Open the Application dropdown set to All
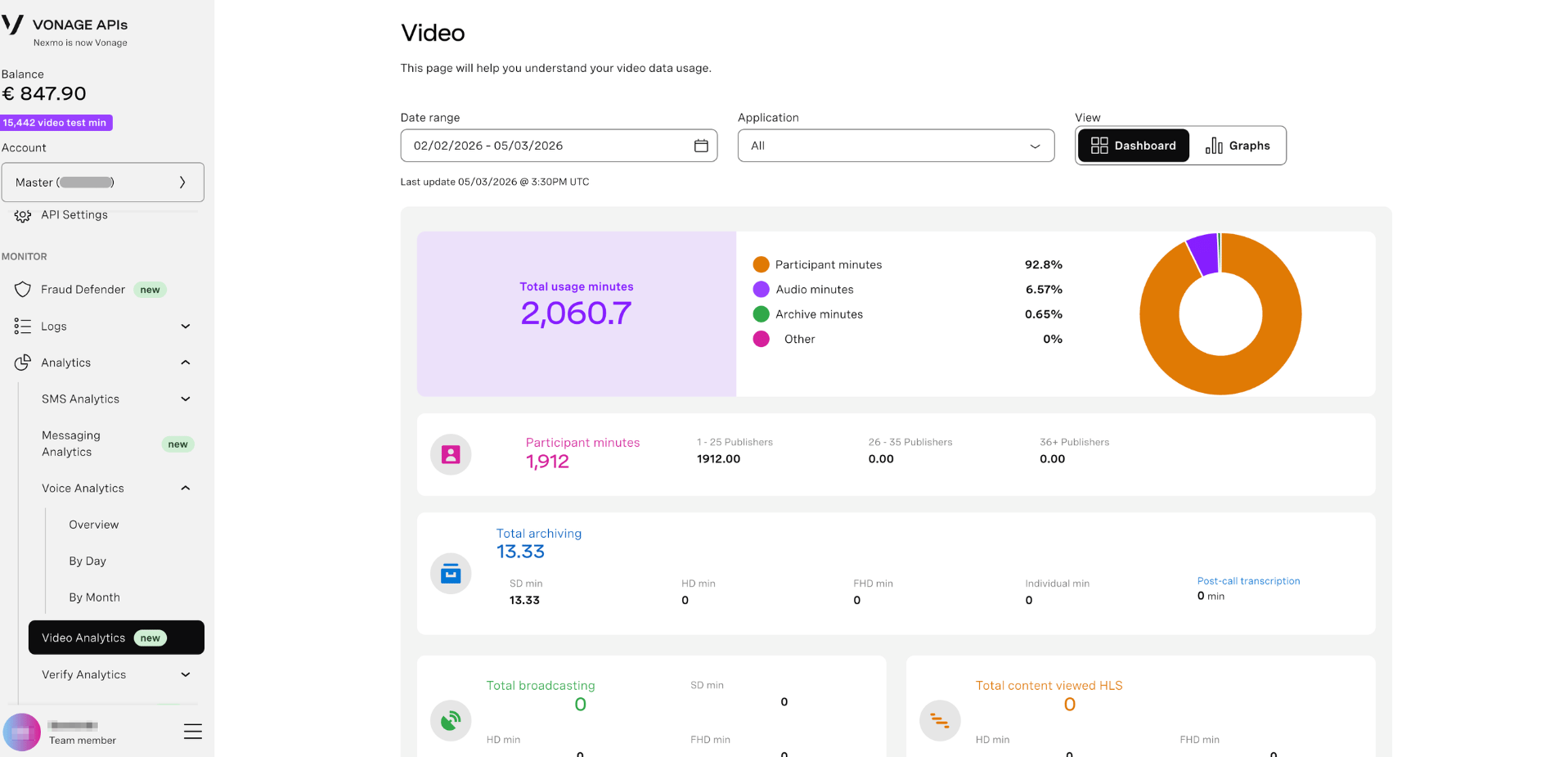The height and width of the screenshot is (757, 1568). click(x=896, y=146)
